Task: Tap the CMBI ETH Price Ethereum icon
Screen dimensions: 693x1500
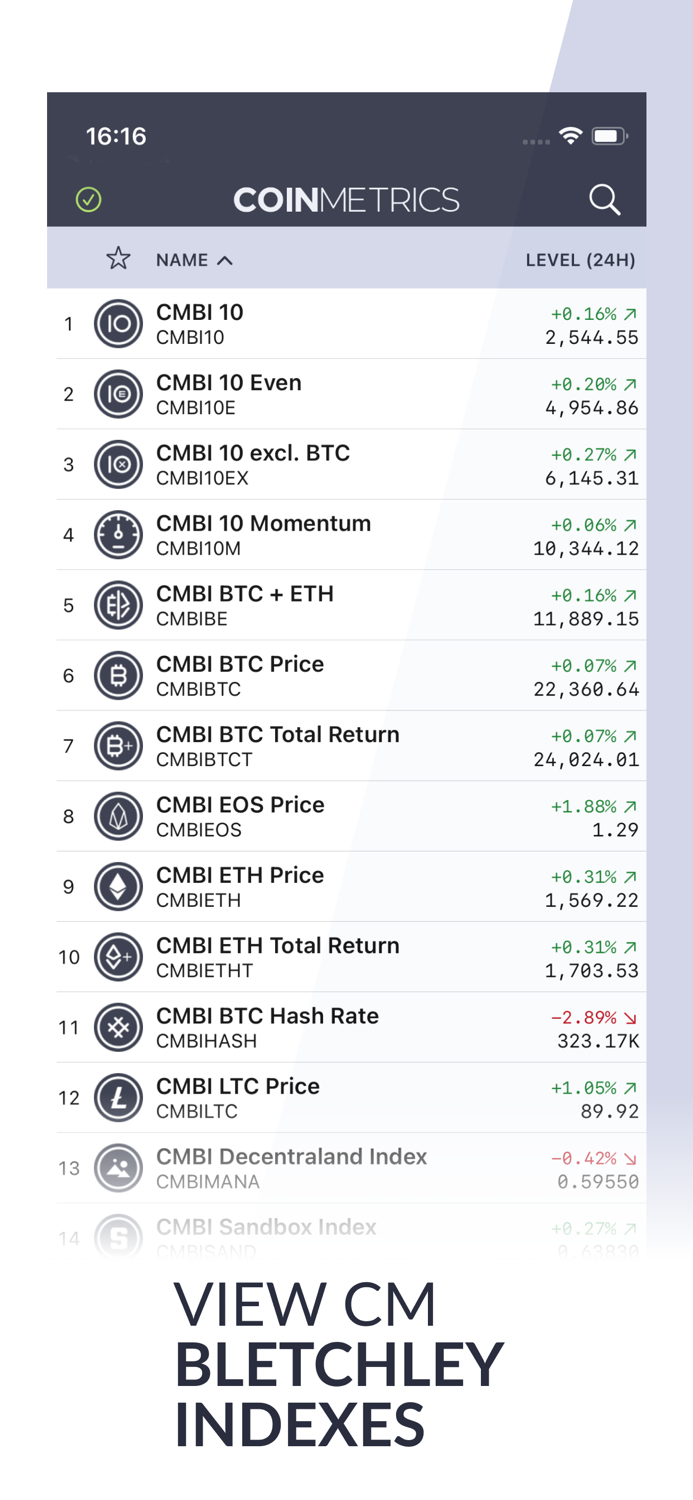Action: tap(118, 886)
